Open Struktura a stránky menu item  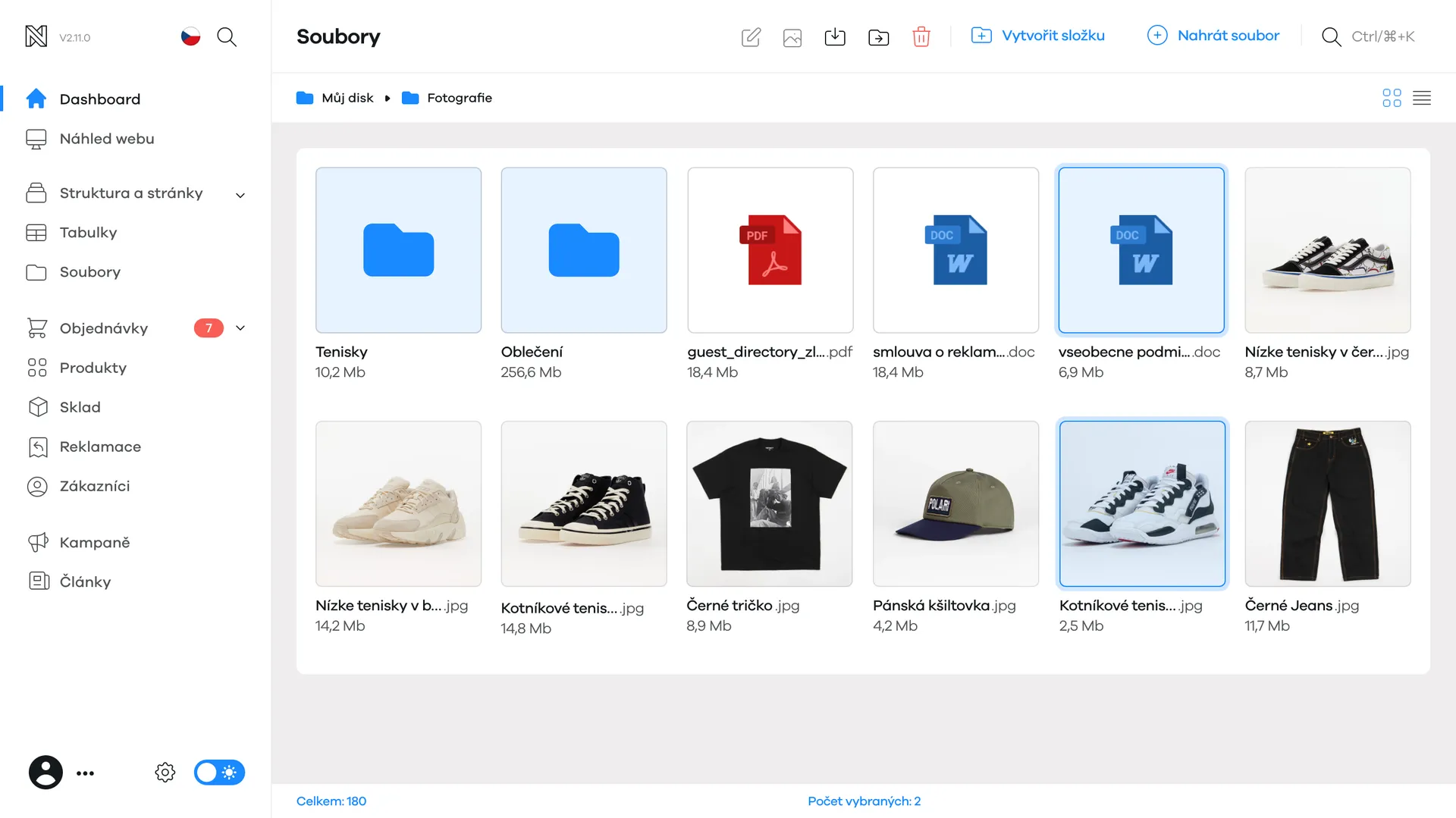coord(114,193)
